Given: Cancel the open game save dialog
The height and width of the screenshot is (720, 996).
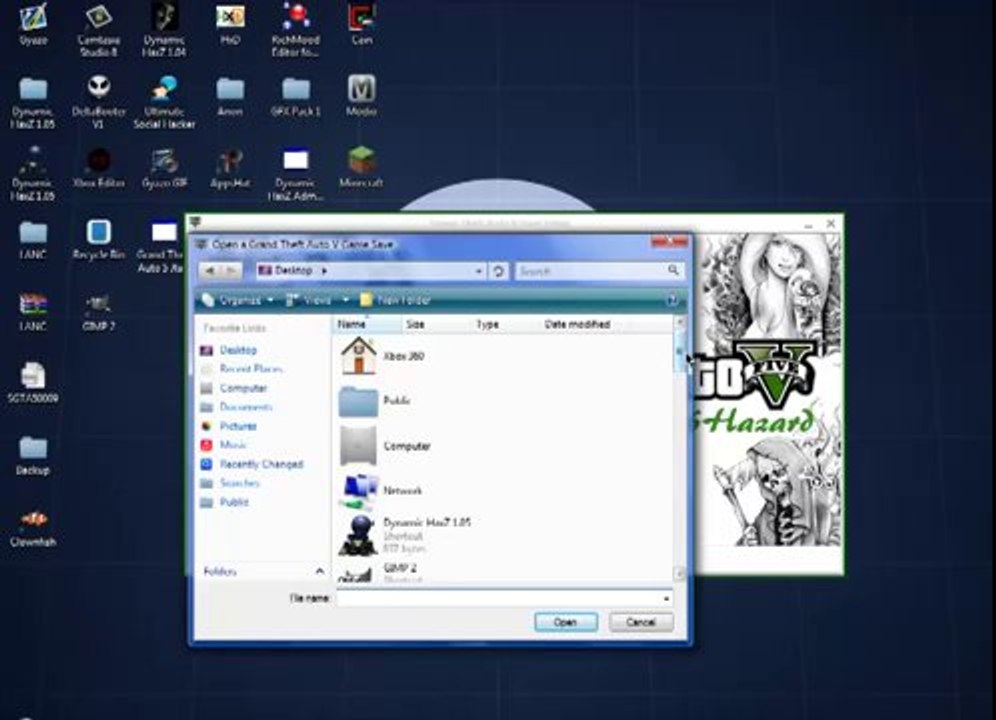Looking at the screenshot, I should [x=641, y=622].
